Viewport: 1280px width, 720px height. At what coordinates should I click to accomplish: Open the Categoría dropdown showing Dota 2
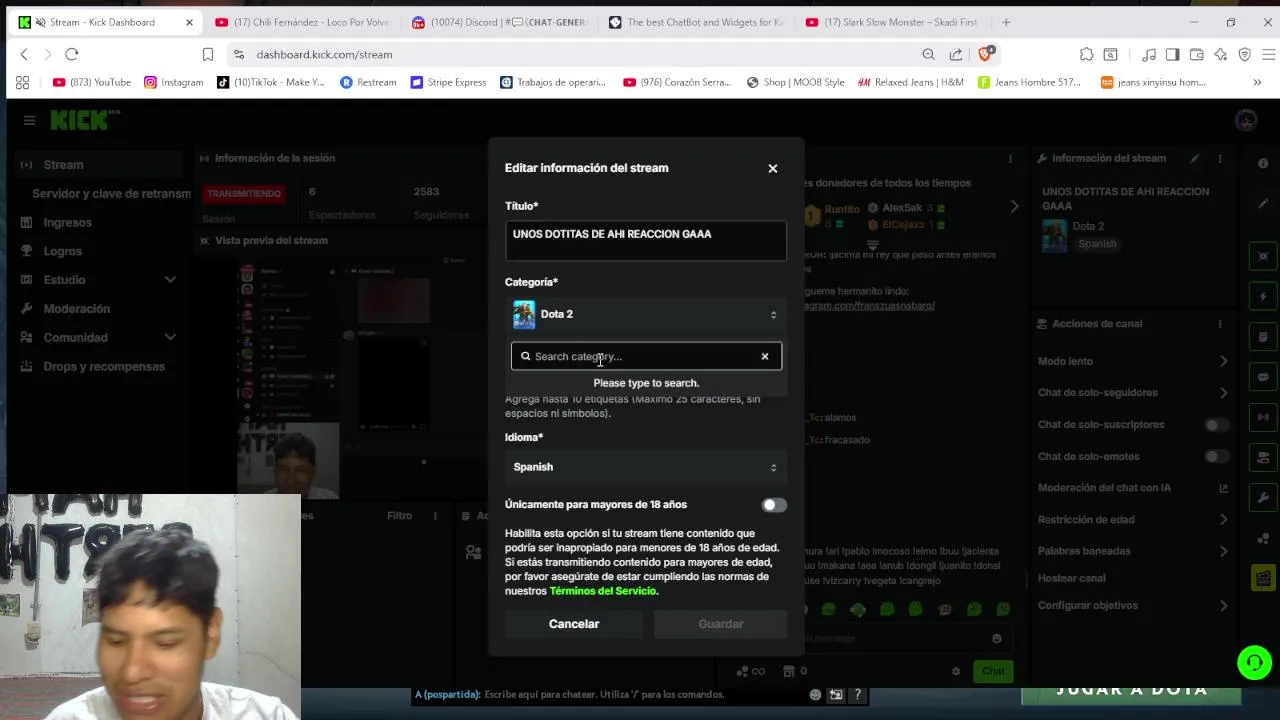[x=646, y=314]
